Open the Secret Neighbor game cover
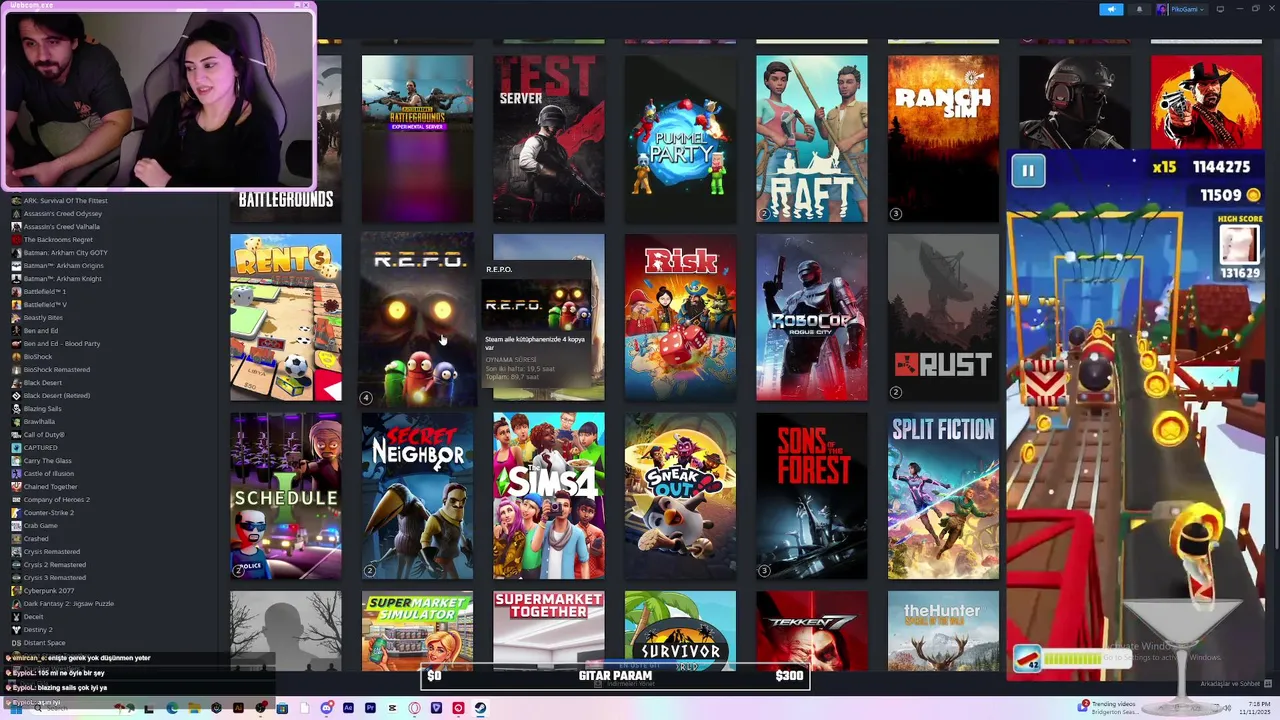This screenshot has width=1280, height=720. [417, 496]
